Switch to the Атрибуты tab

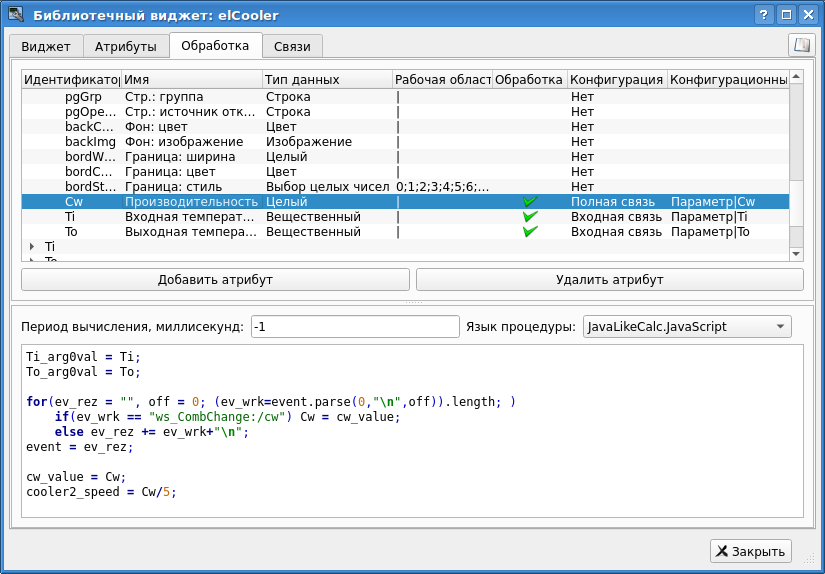pos(126,46)
